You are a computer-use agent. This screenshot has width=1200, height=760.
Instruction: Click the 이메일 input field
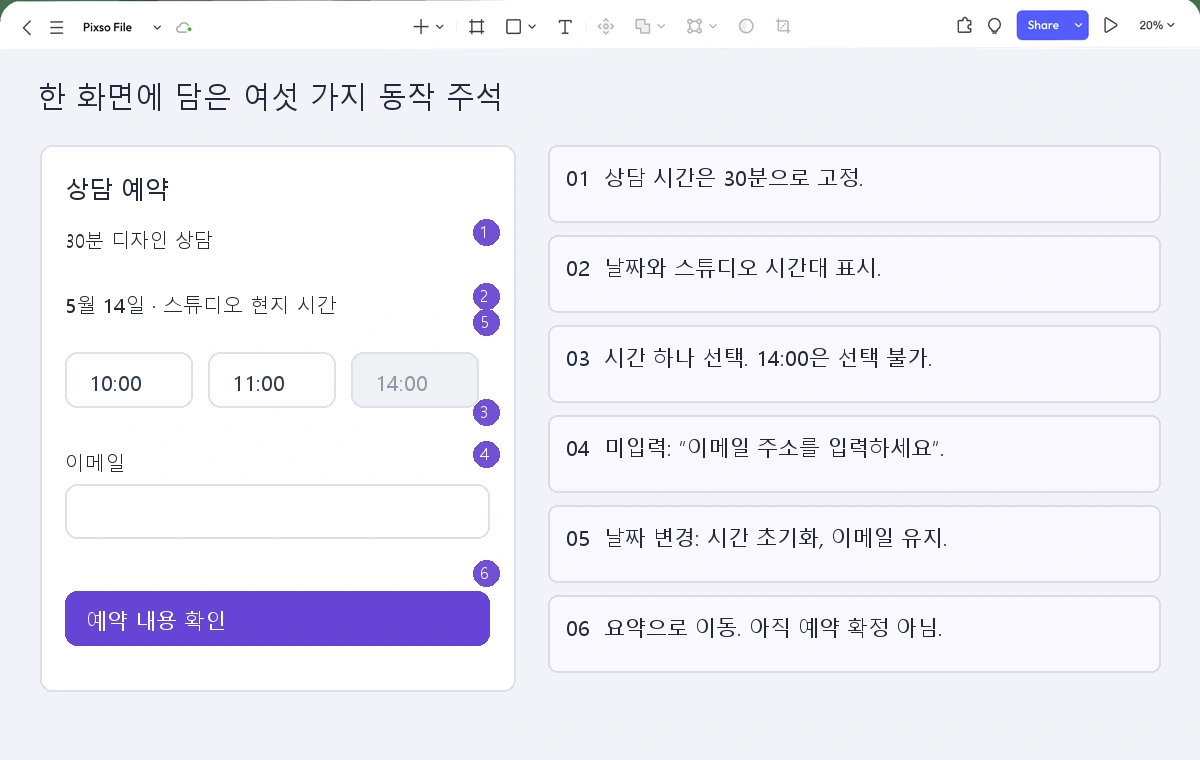point(277,512)
